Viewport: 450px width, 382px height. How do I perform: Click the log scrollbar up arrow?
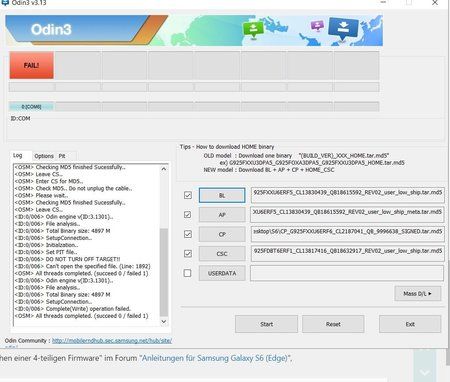164,169
